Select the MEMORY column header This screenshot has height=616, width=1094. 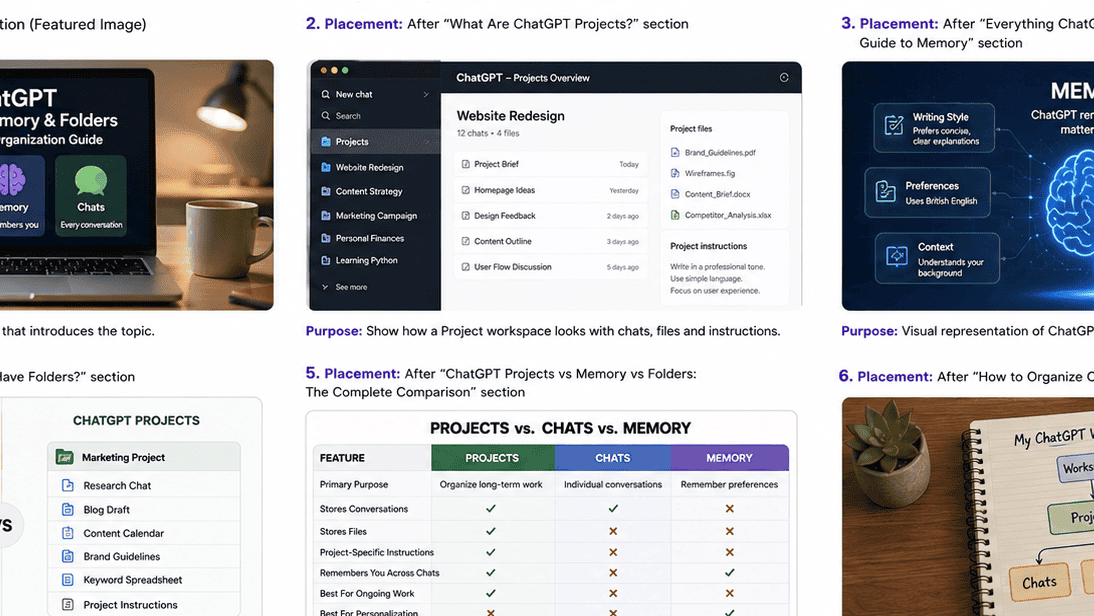click(730, 458)
